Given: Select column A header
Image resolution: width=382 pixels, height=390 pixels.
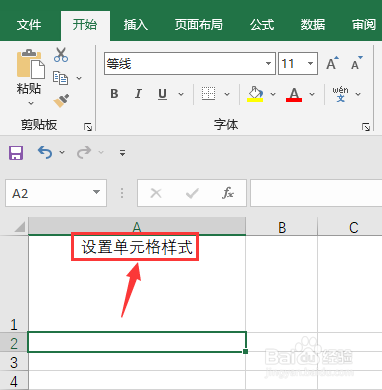Looking at the screenshot, I should 137,227.
